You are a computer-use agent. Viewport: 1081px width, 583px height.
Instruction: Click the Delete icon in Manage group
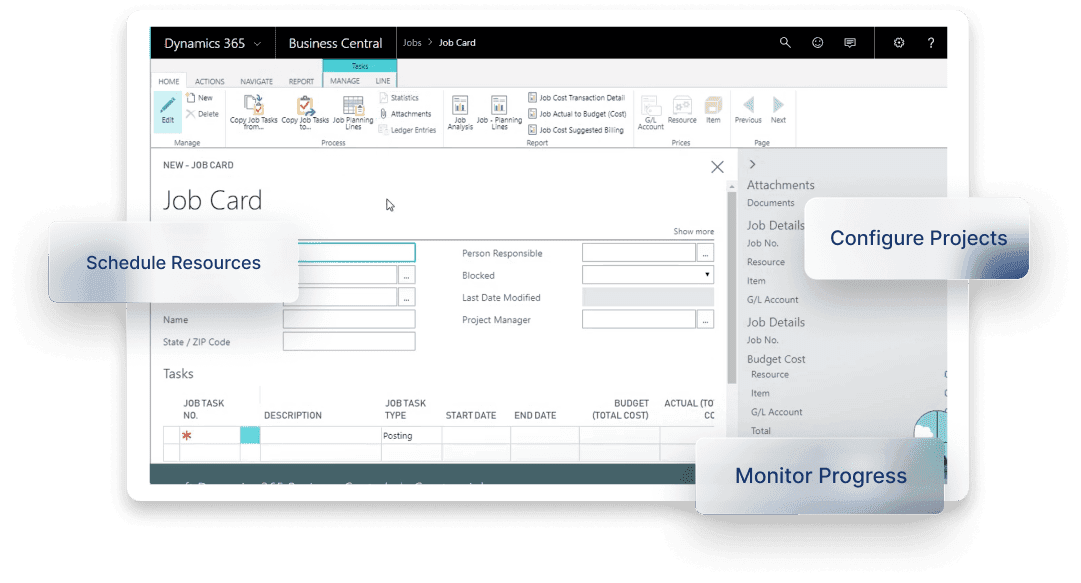click(192, 113)
